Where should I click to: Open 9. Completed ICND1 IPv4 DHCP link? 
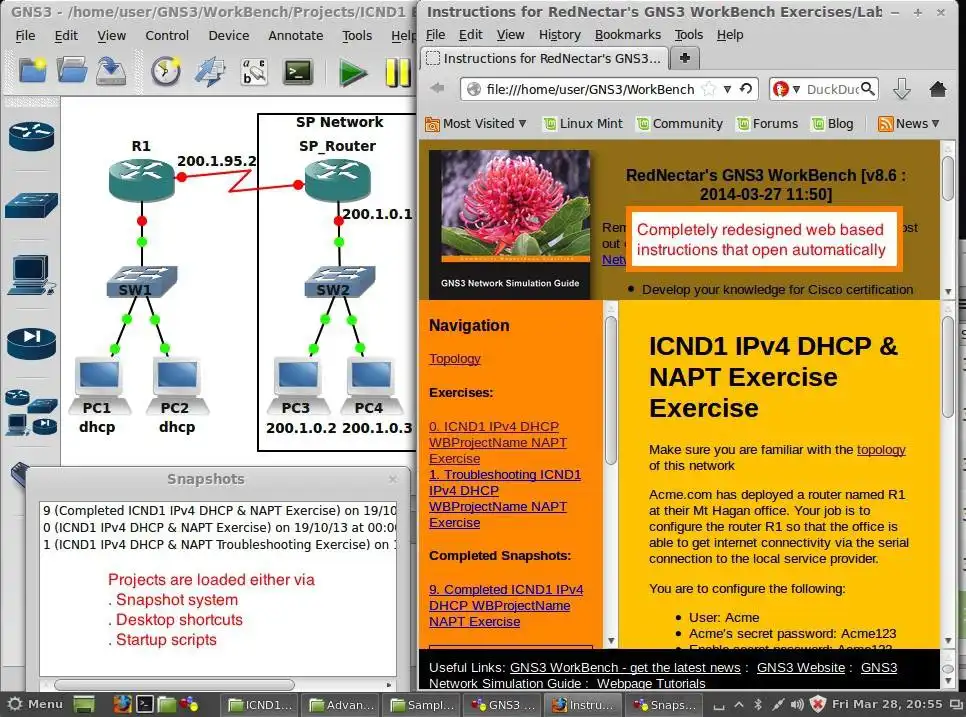506,606
